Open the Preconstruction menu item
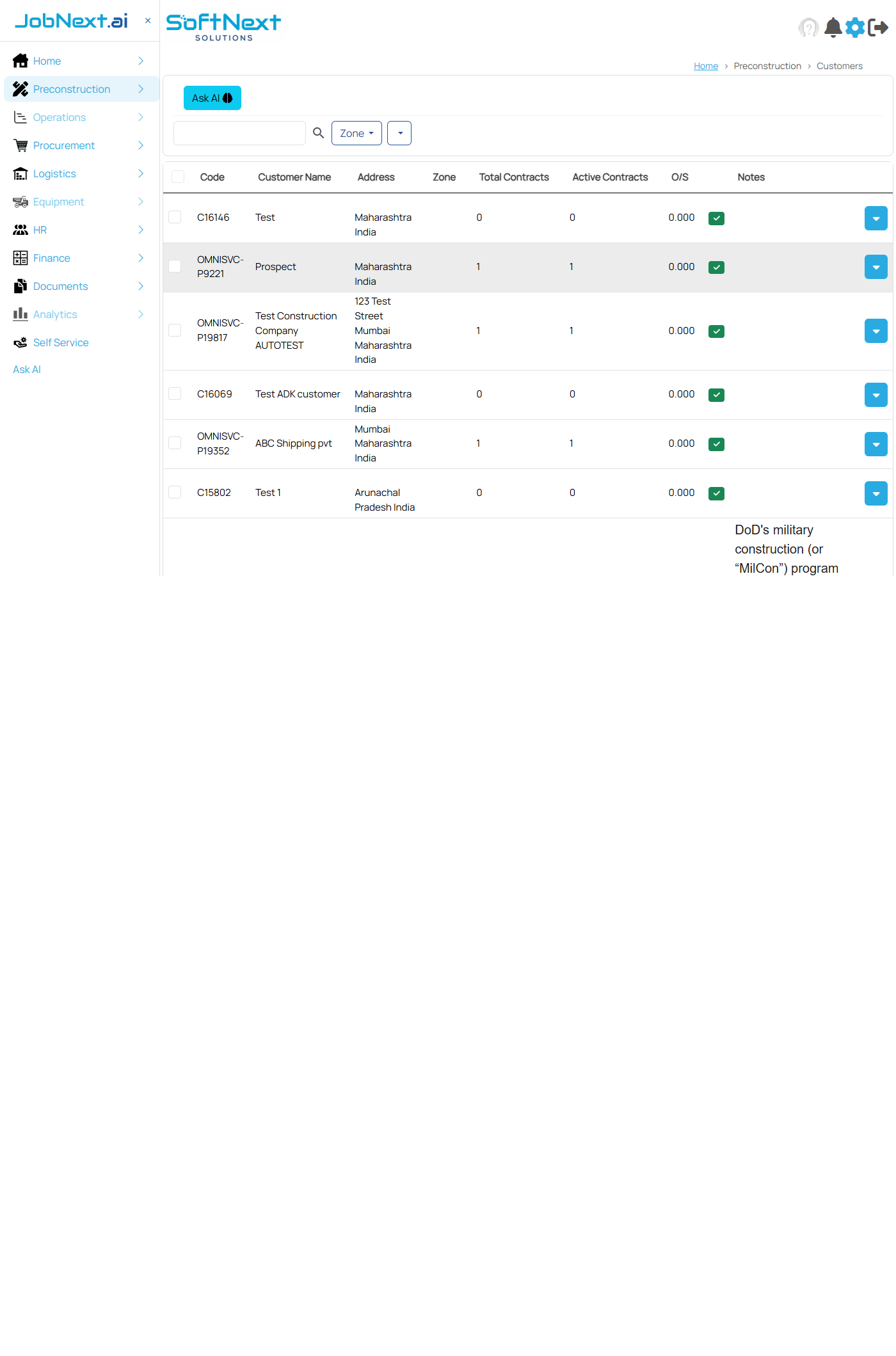 click(81, 89)
